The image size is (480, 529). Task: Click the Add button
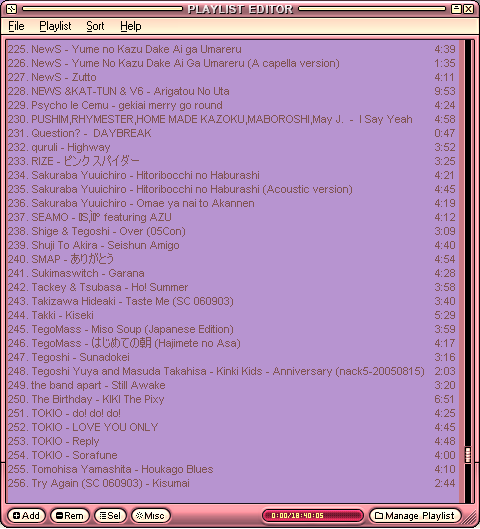pos(26,516)
